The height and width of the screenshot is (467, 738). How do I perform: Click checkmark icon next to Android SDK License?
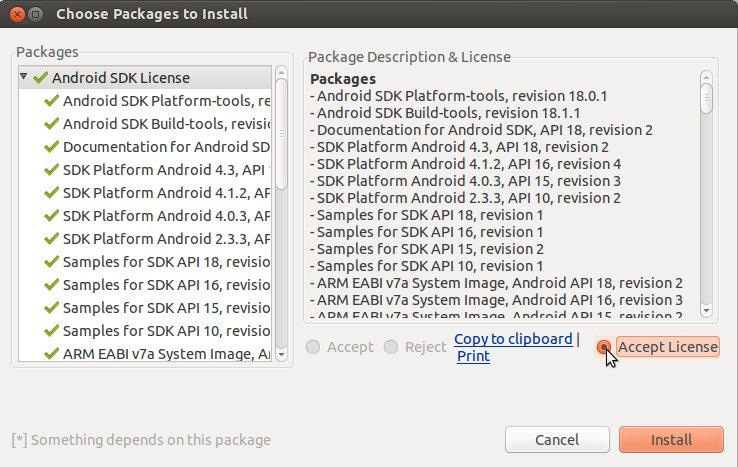point(41,77)
